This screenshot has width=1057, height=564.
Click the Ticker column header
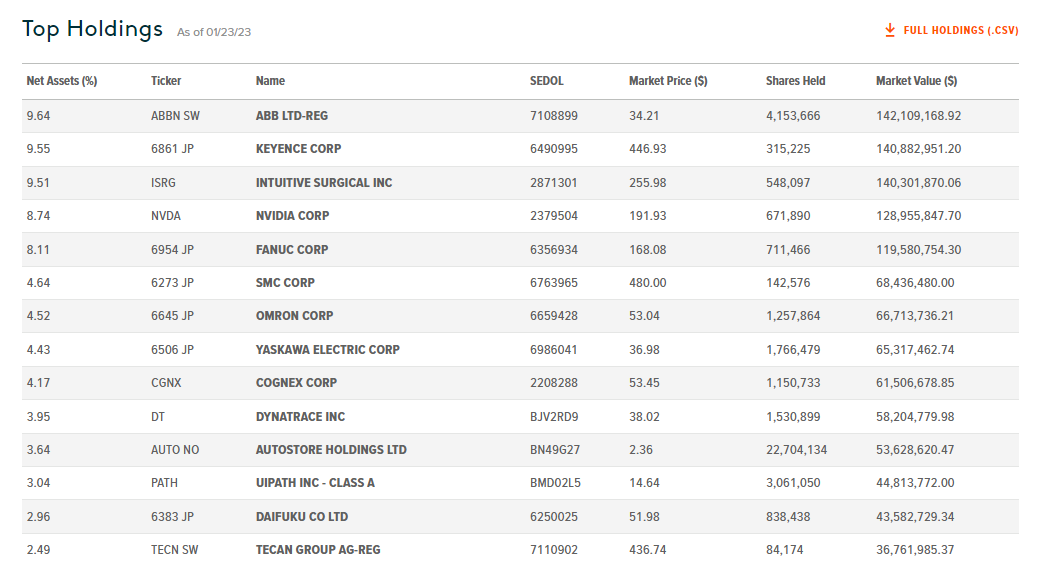166,81
